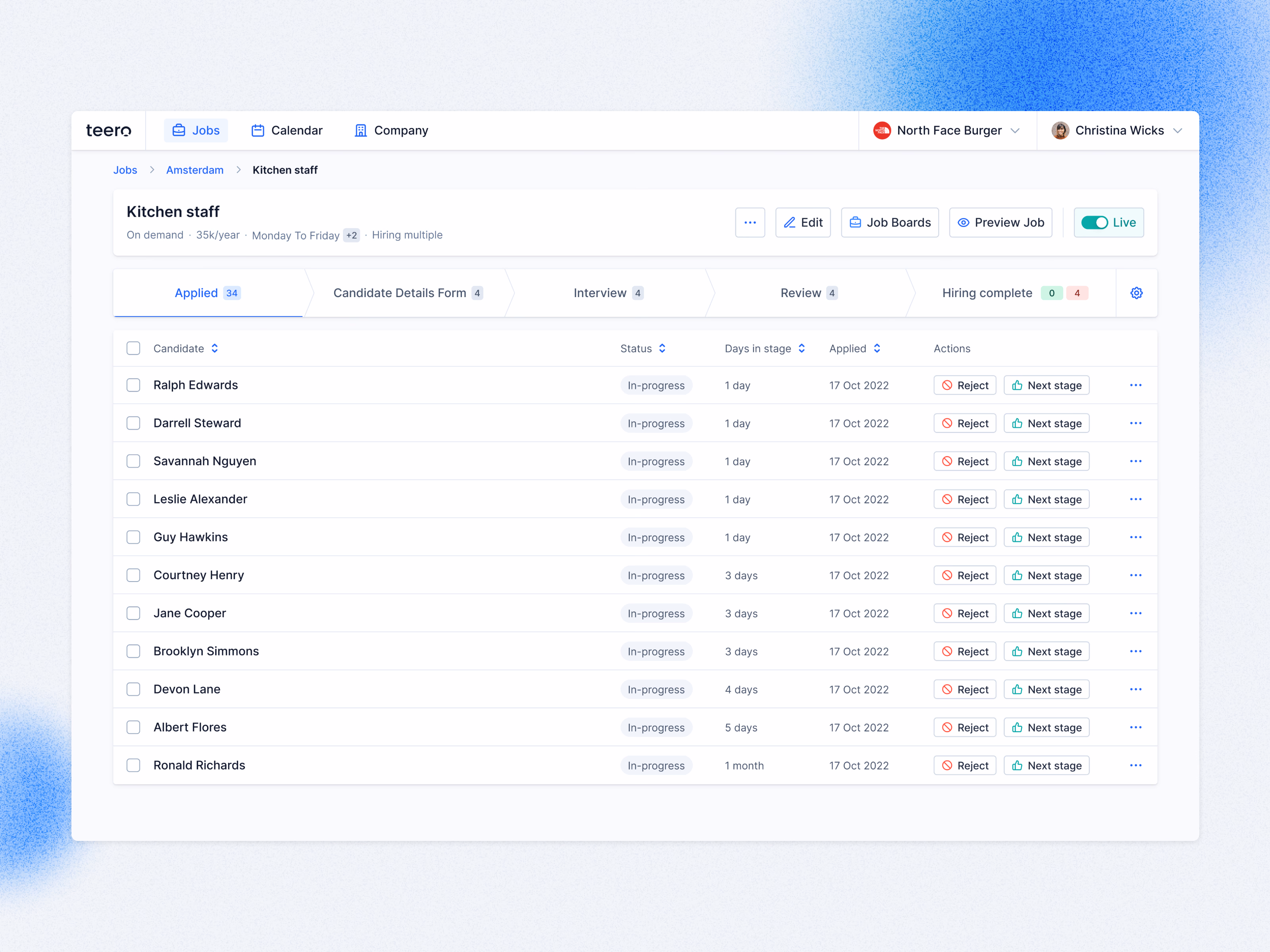Click the Edit job button
This screenshot has height=952, width=1270.
click(x=802, y=223)
